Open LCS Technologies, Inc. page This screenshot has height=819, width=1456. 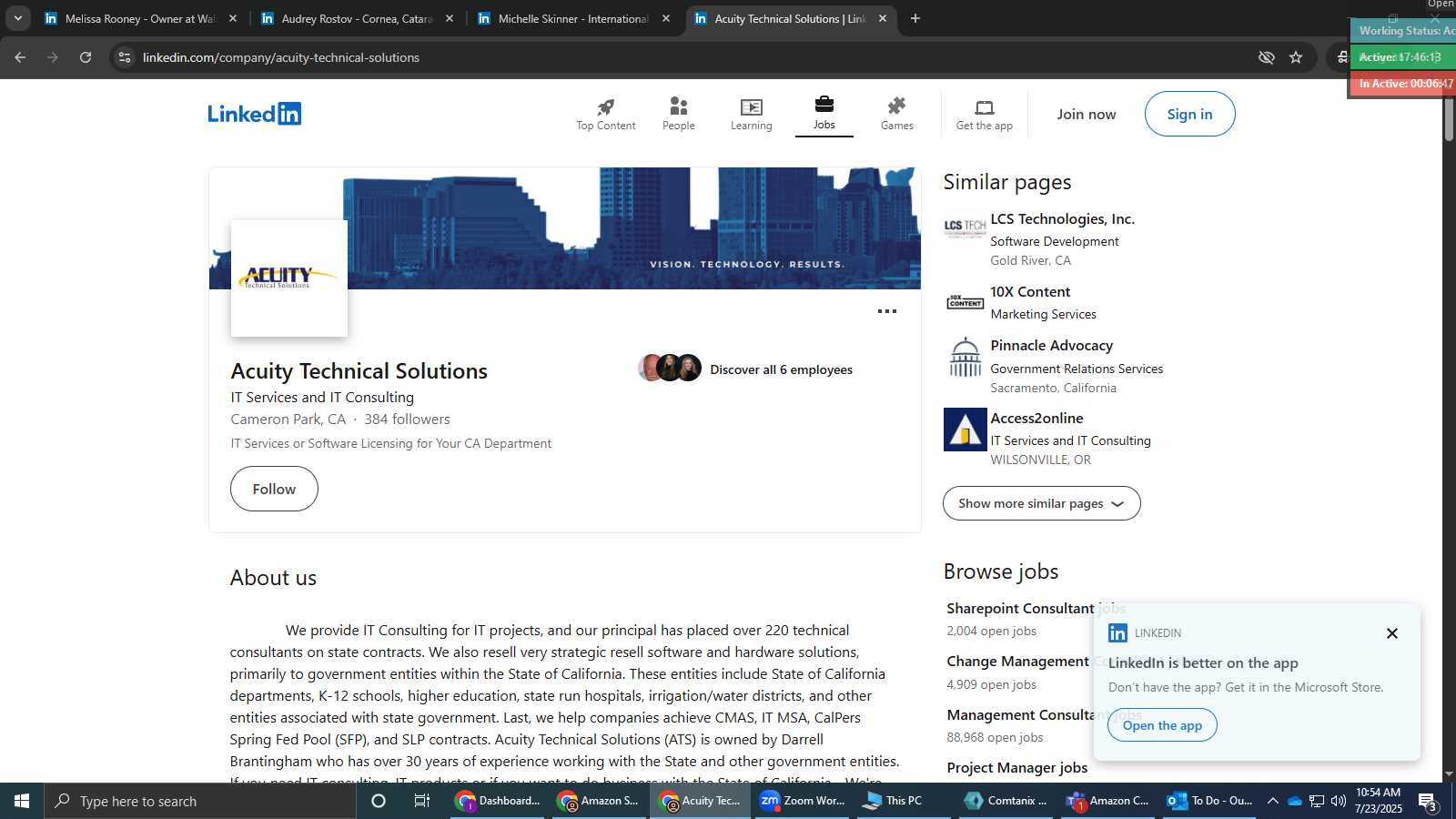[1062, 218]
